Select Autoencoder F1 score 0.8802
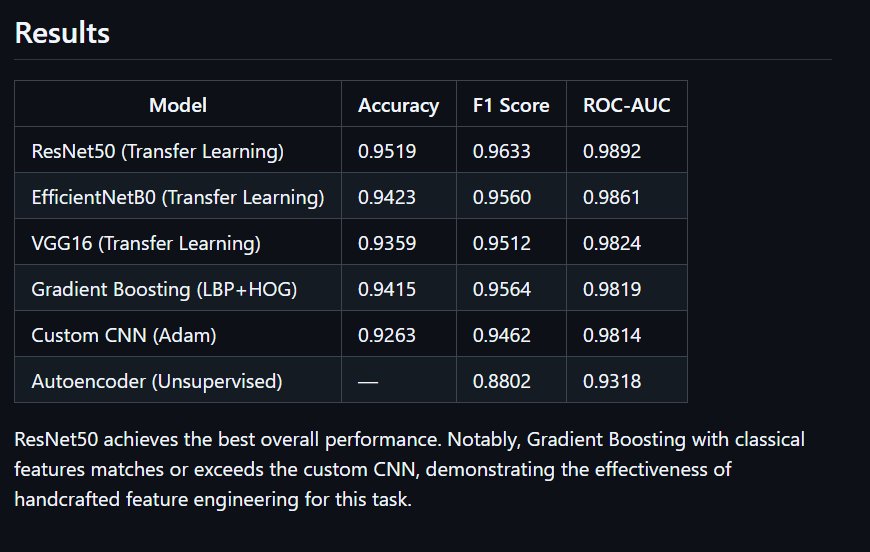The image size is (870, 552). point(502,382)
